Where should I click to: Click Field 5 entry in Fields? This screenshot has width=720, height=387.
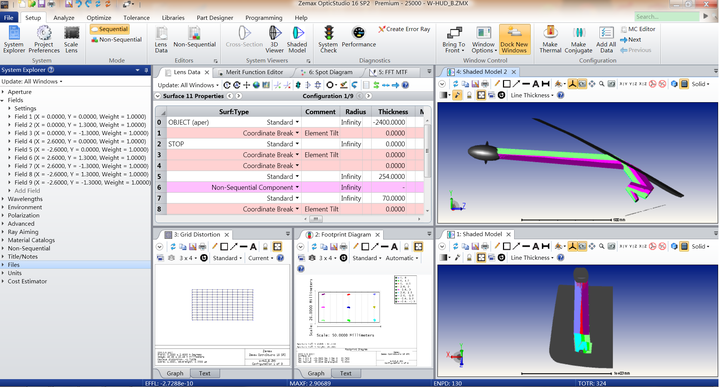point(80,150)
